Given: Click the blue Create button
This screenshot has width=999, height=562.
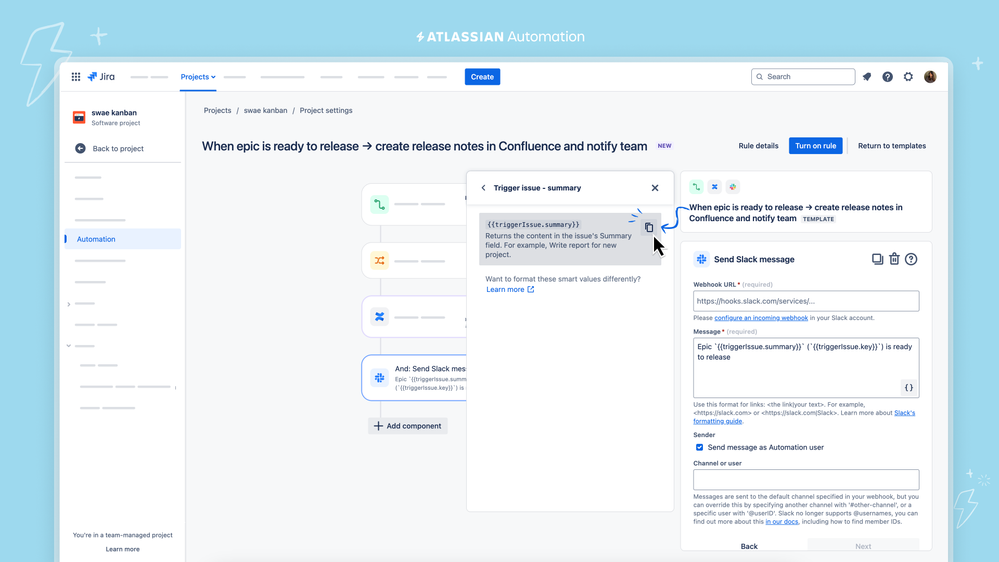Looking at the screenshot, I should [x=482, y=76].
